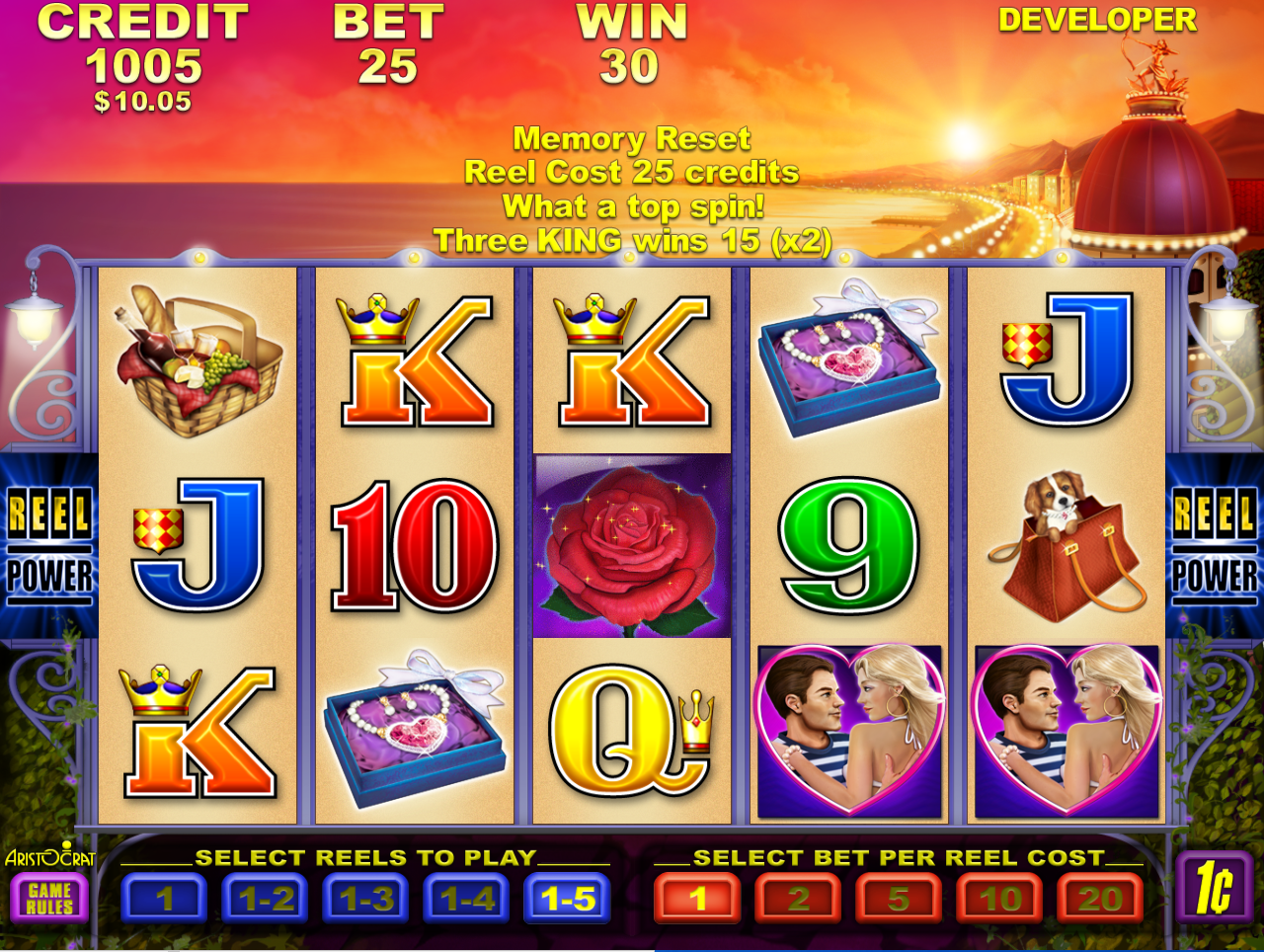
Task: Set bet per reel cost to 2
Action: click(x=799, y=900)
